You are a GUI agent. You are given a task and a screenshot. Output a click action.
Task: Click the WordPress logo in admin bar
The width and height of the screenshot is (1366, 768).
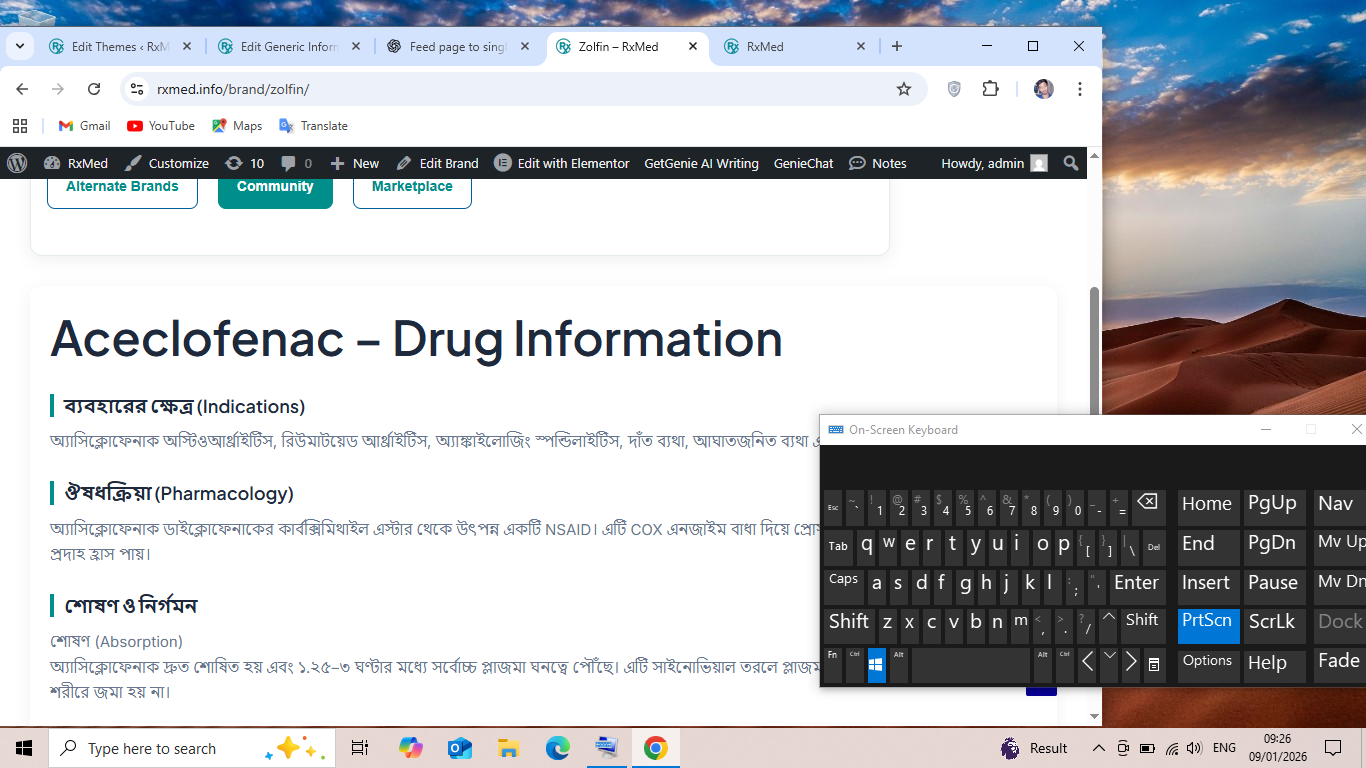17,163
